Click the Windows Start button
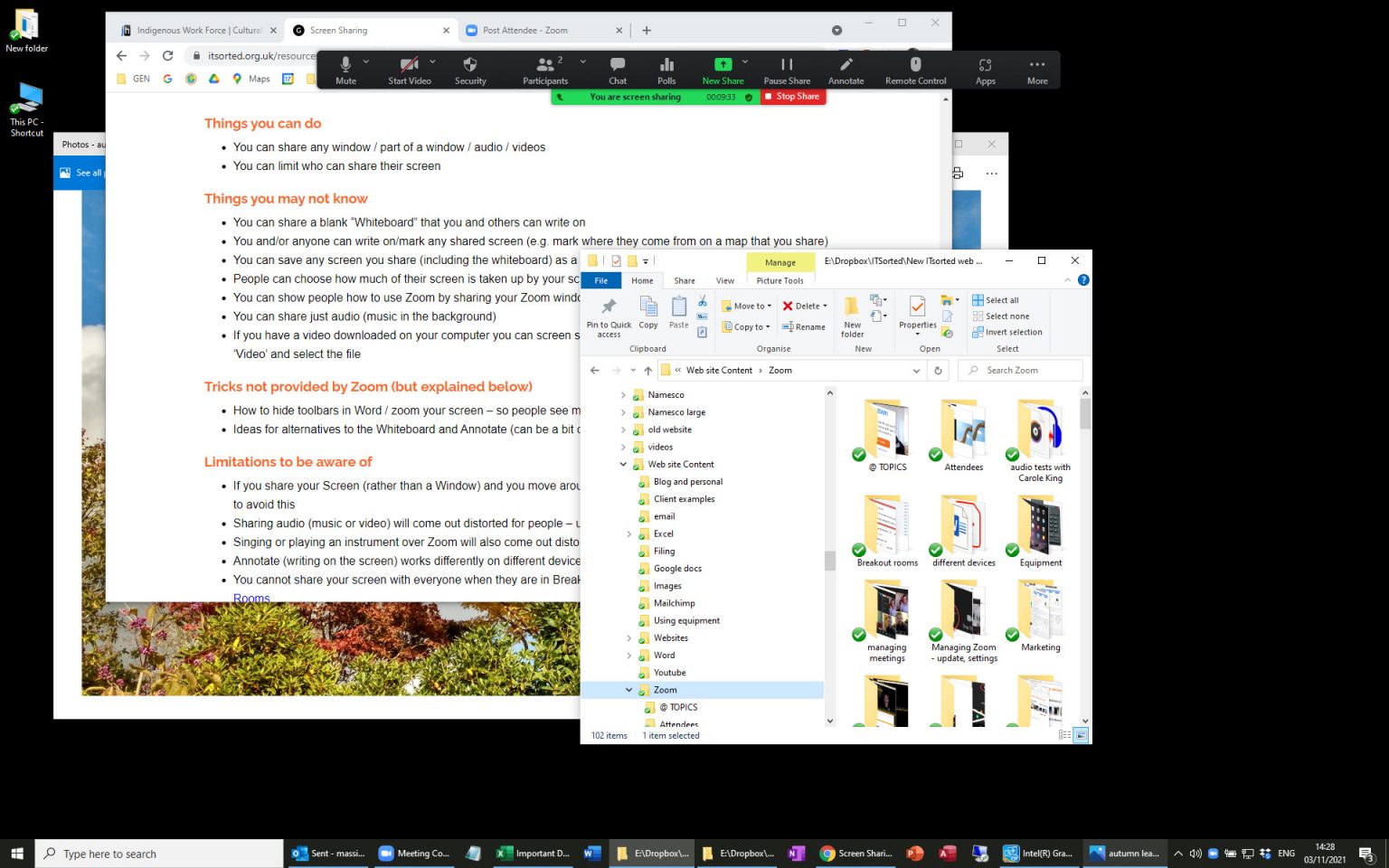The width and height of the screenshot is (1389, 868). 17,854
